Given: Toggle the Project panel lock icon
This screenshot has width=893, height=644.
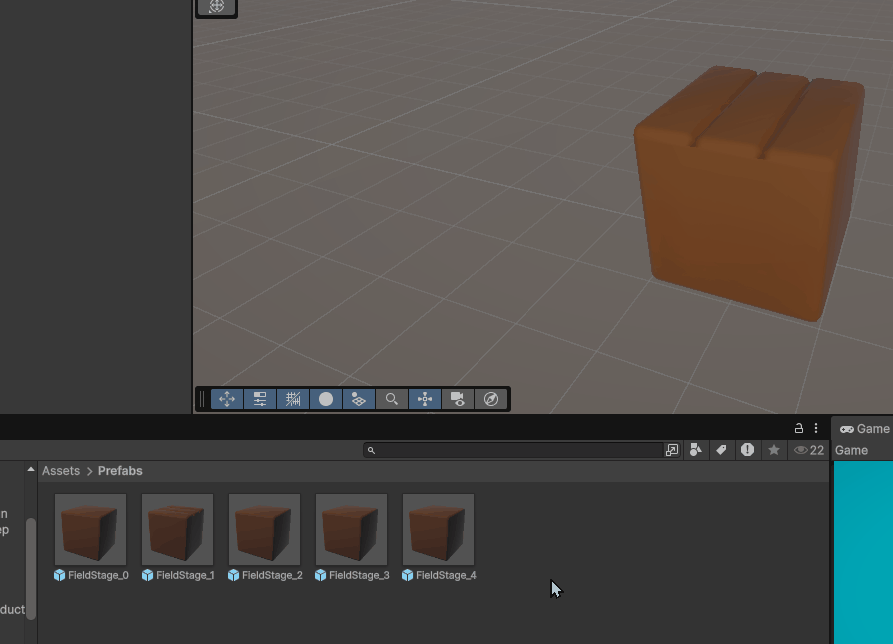Looking at the screenshot, I should tap(799, 428).
